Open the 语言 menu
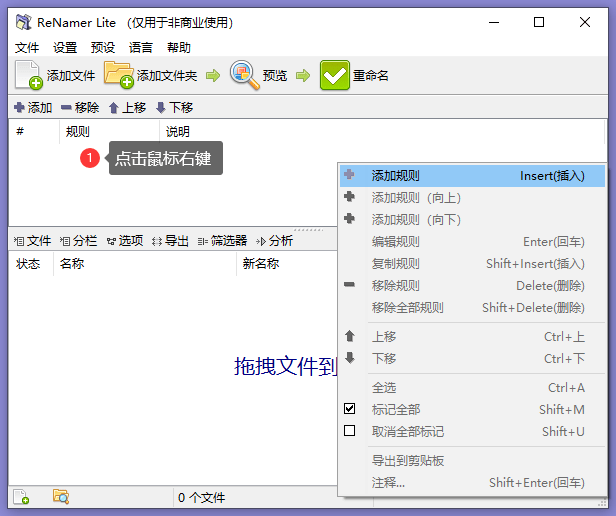Viewport: 616px width, 516px height. click(141, 48)
